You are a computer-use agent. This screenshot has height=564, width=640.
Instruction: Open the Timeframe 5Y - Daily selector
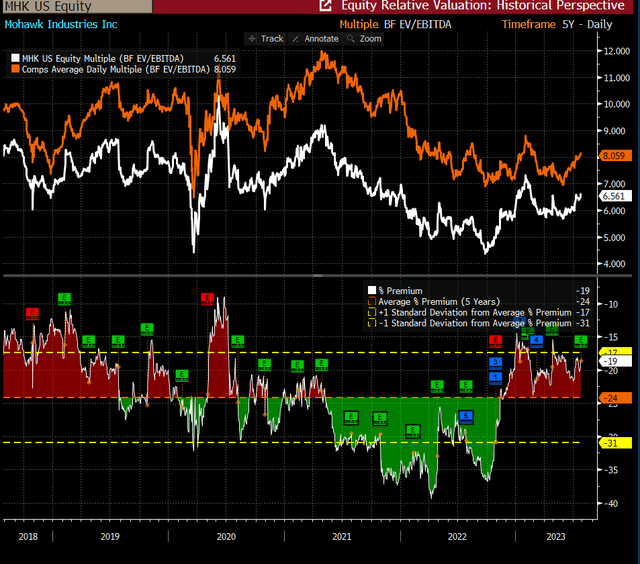pos(557,24)
